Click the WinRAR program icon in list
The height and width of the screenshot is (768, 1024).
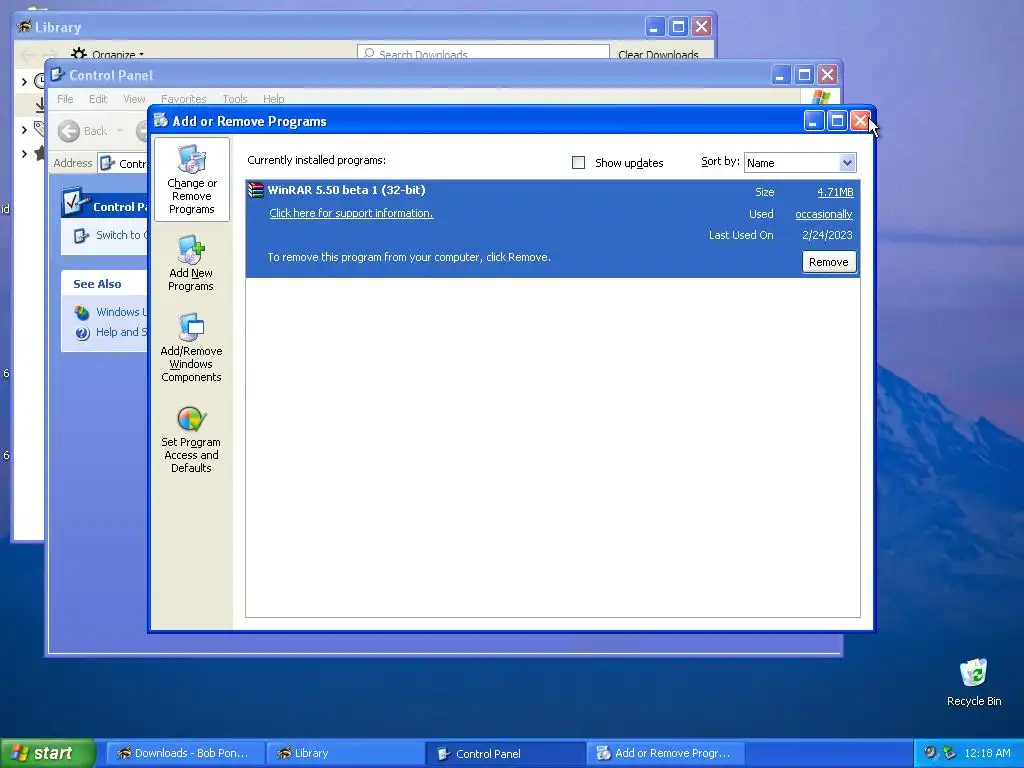[256, 190]
